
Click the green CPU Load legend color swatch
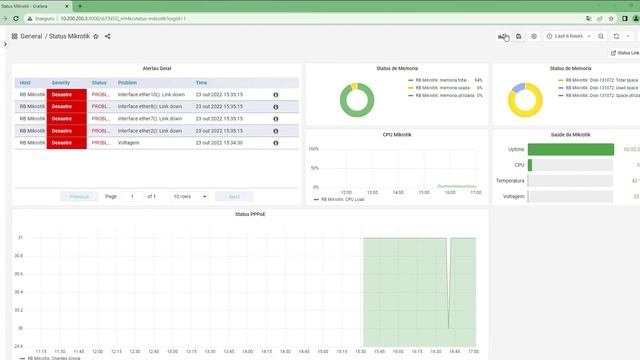pyautogui.click(x=316, y=200)
